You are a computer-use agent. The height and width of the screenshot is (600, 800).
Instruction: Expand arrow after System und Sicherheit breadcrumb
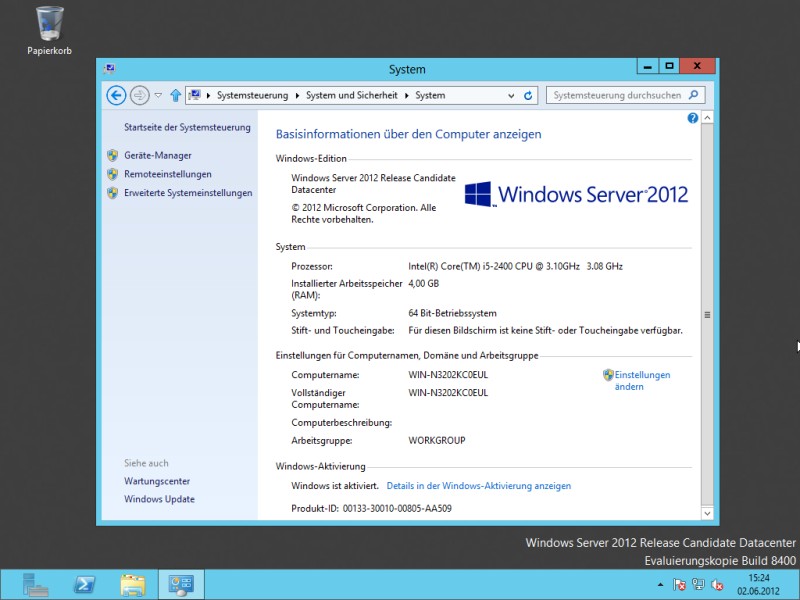[407, 95]
